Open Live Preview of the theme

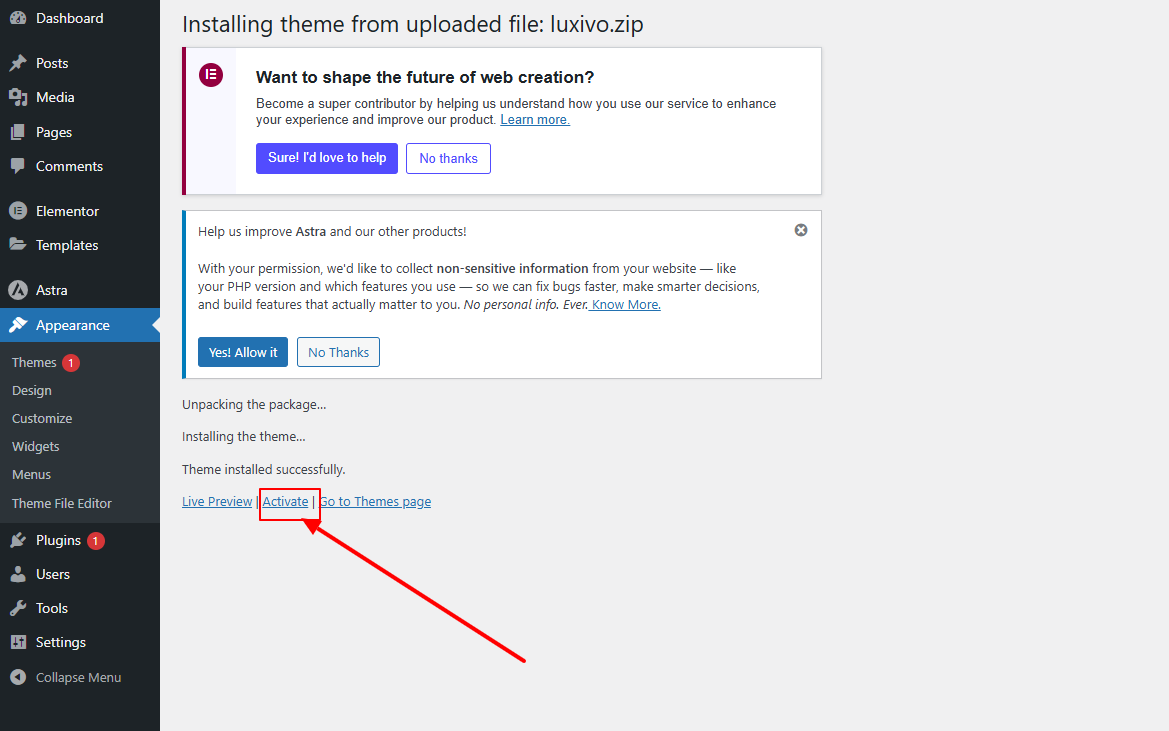tap(217, 501)
